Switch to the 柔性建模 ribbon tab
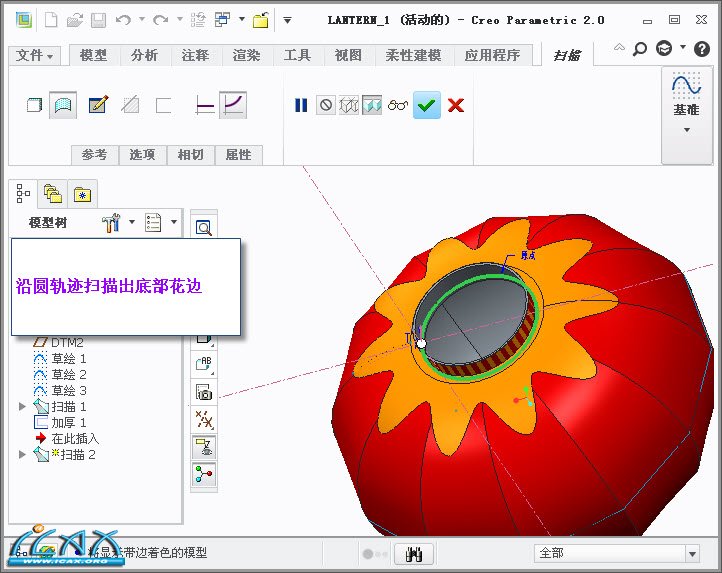The width and height of the screenshot is (722, 573). (413, 56)
